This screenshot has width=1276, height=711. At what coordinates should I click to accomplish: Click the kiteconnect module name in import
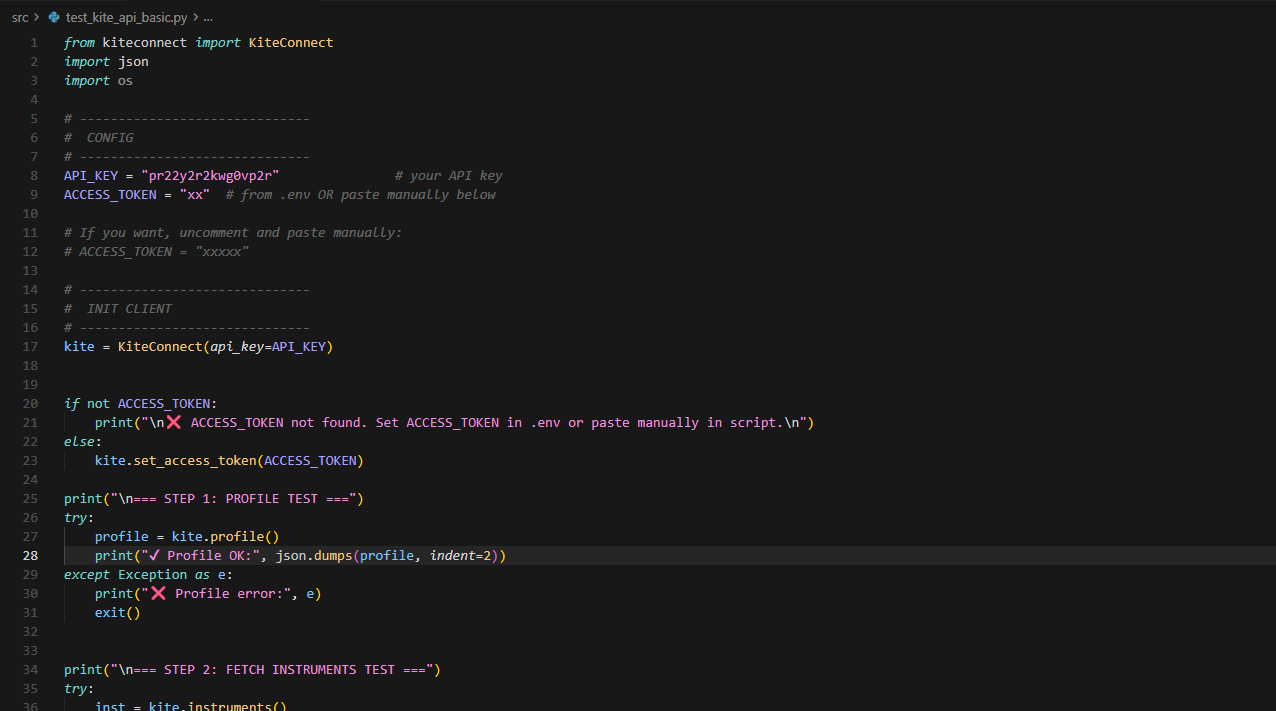coord(146,43)
